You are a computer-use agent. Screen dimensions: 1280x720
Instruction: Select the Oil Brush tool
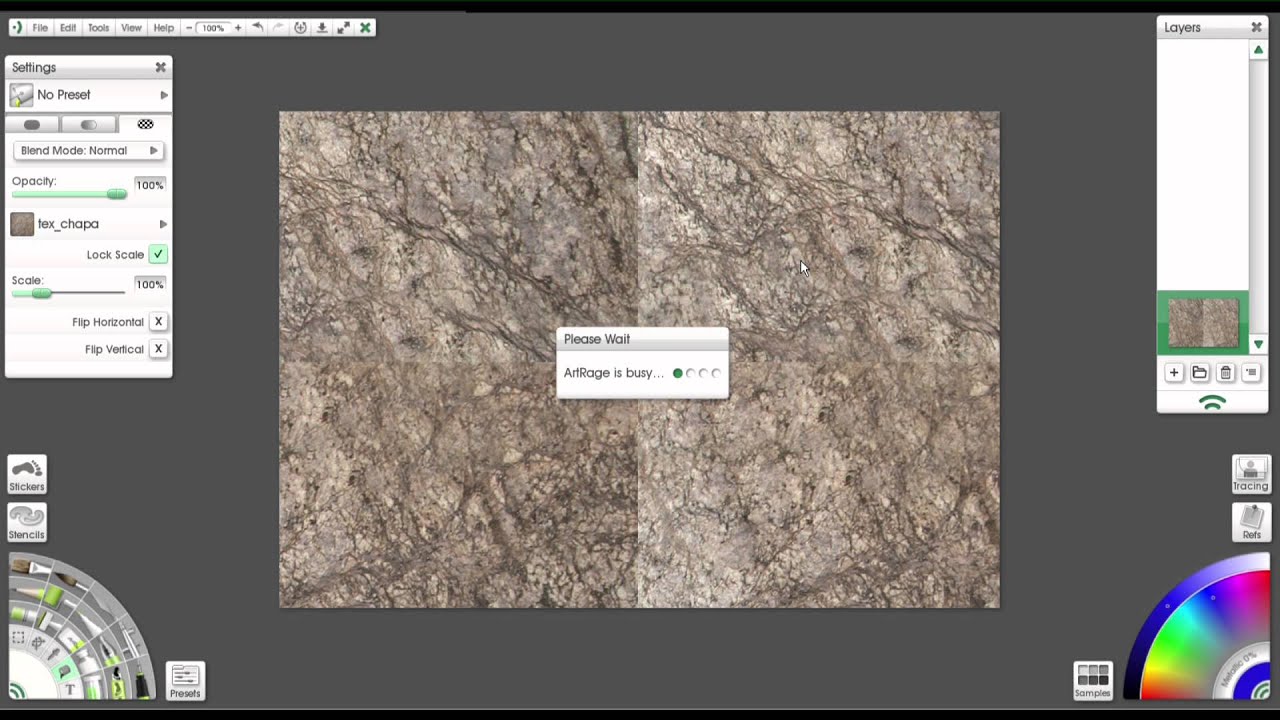(x=31, y=567)
